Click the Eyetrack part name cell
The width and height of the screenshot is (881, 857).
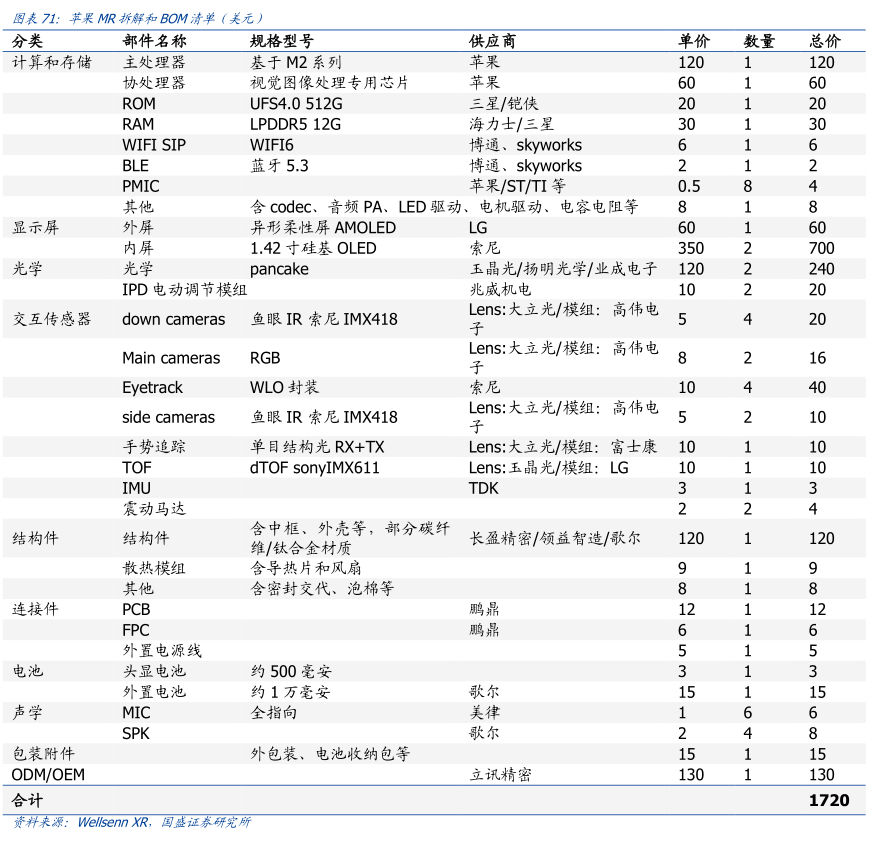(x=153, y=387)
